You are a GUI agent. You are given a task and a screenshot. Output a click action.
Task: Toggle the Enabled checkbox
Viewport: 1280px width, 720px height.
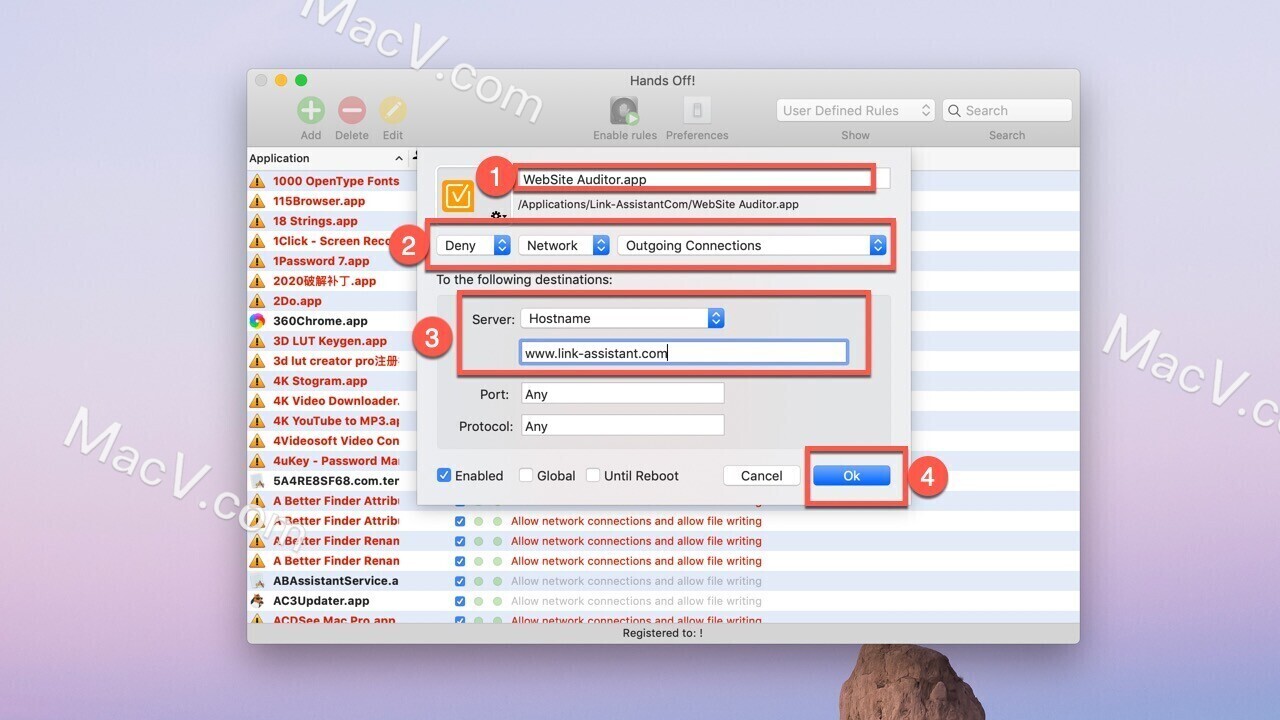pos(444,476)
